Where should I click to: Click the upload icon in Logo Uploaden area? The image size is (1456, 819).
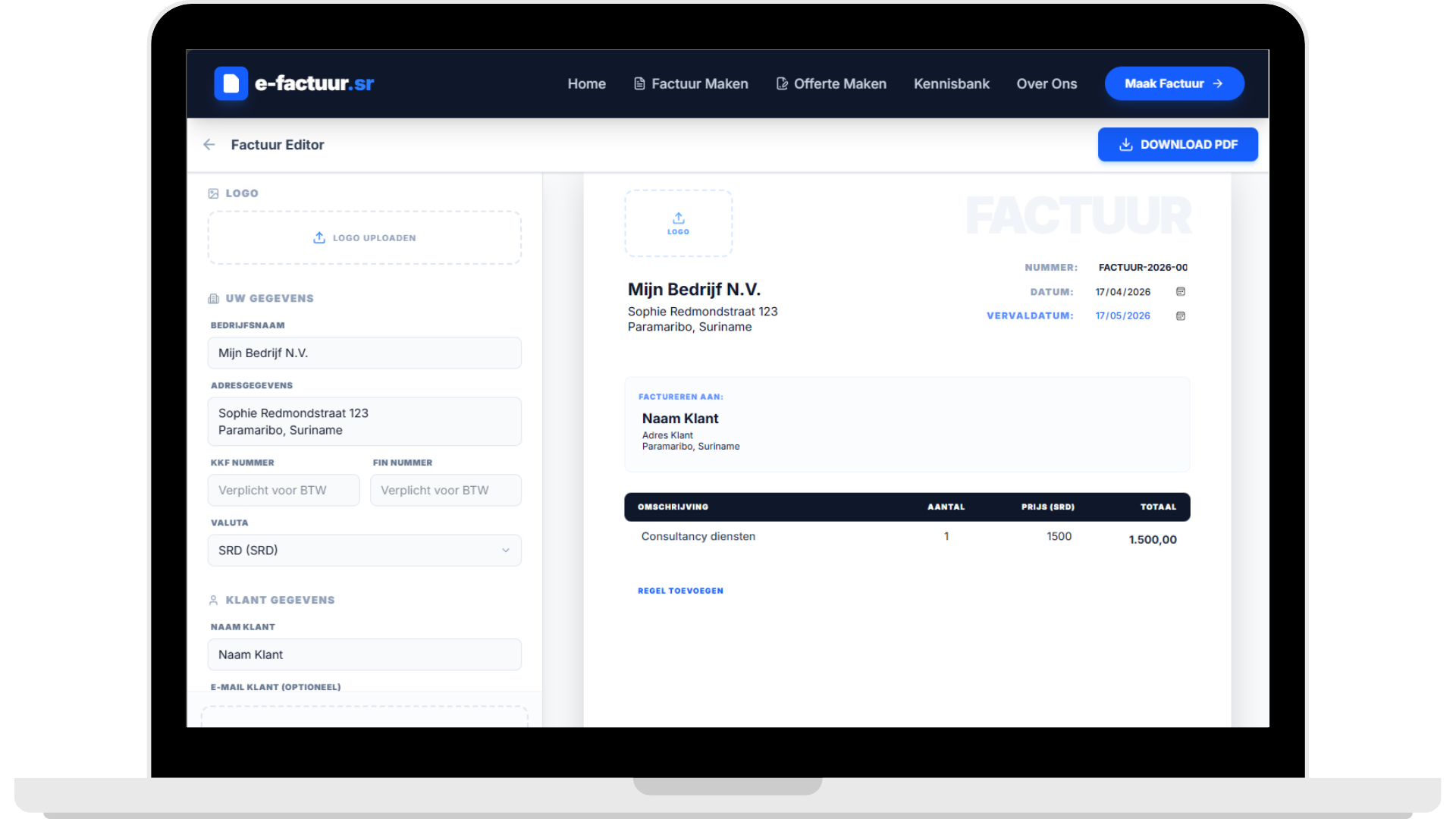click(x=319, y=237)
